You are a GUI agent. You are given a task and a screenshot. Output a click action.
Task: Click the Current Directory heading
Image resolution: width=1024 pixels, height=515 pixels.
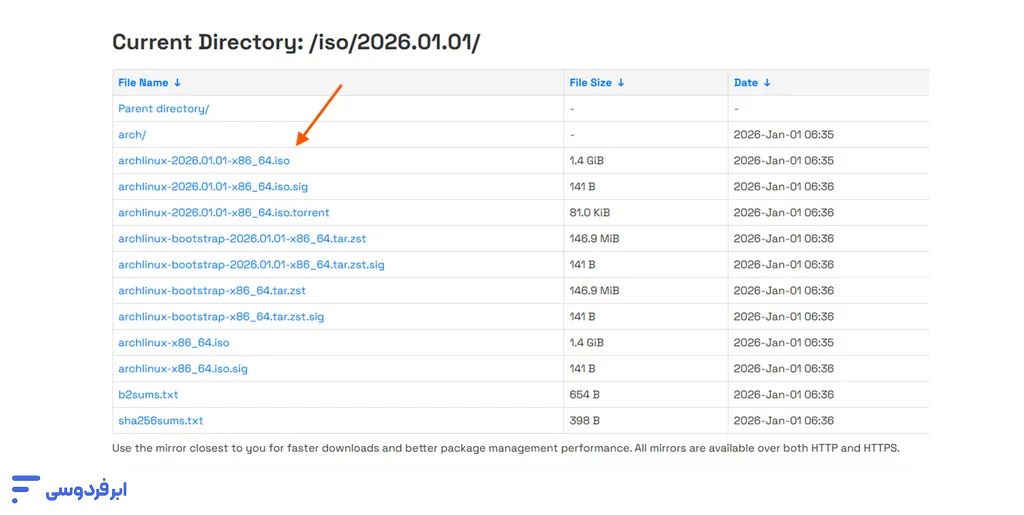click(x=296, y=42)
